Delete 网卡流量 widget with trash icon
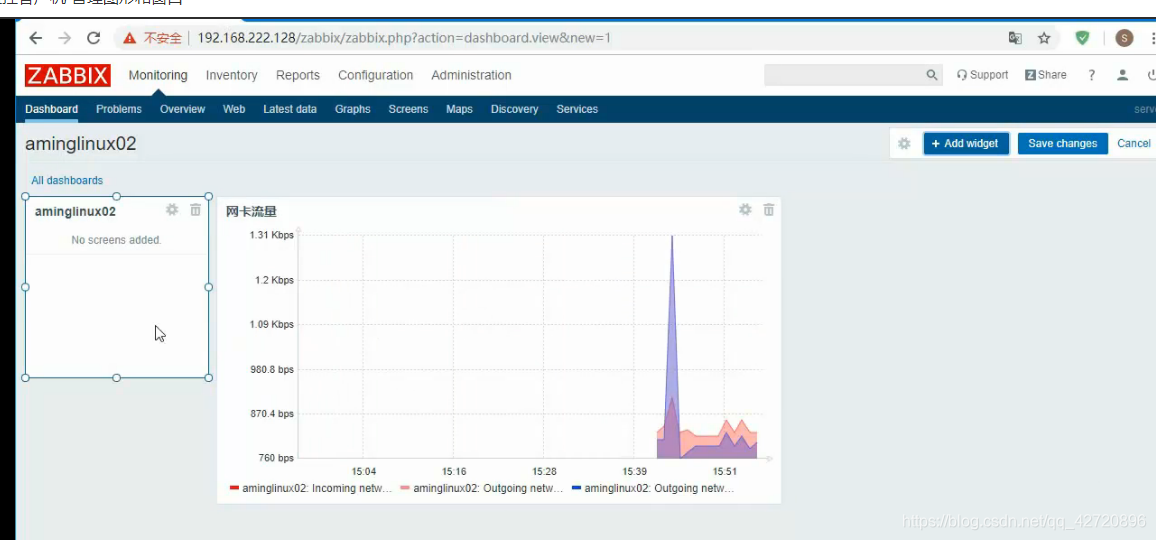This screenshot has height=540, width=1156. (769, 210)
